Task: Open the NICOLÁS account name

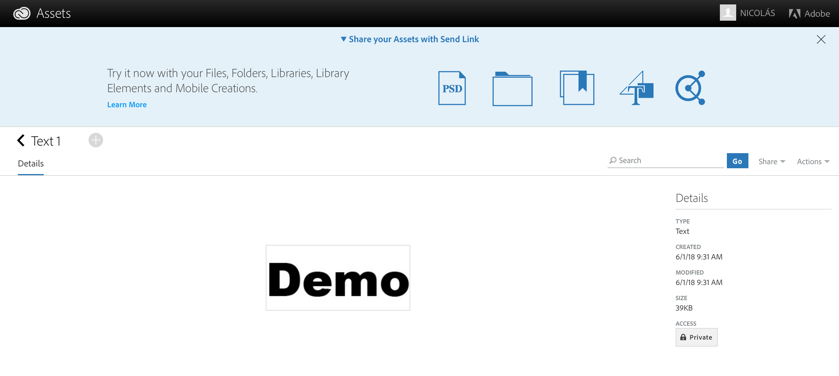Action: 758,13
